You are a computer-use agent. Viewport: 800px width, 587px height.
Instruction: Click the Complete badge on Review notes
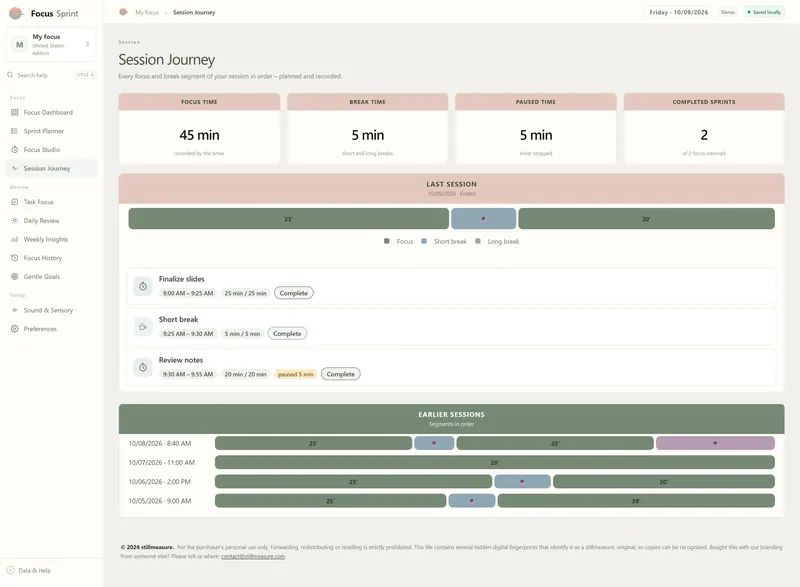coord(341,374)
